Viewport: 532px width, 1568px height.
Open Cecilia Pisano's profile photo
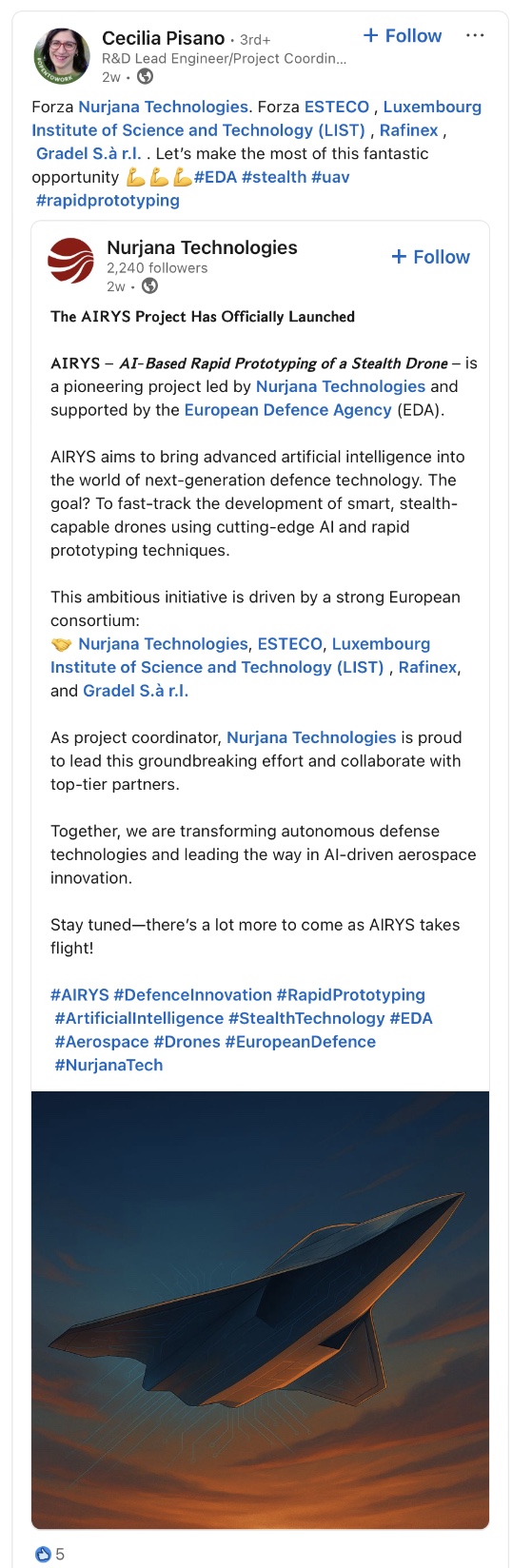pyautogui.click(x=62, y=56)
